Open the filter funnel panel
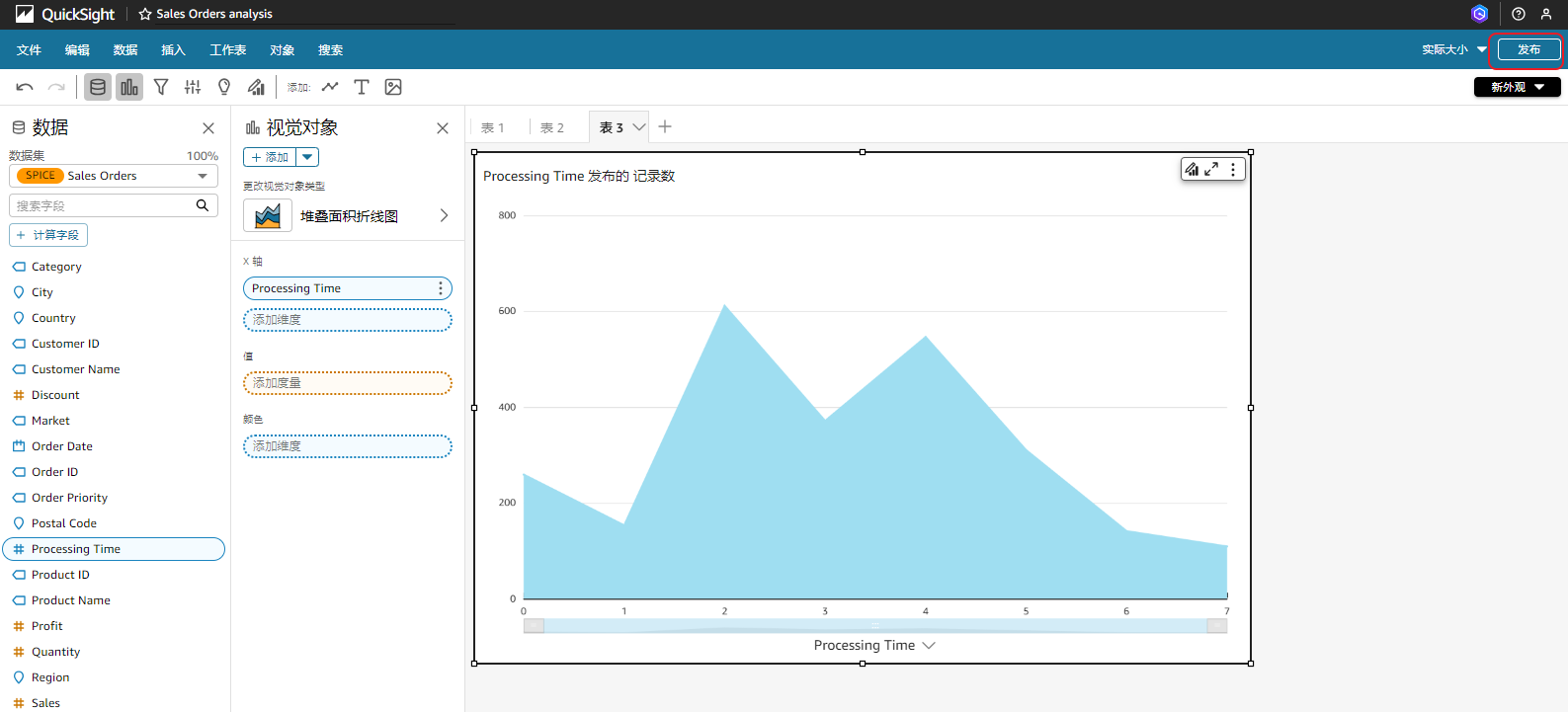 (x=161, y=87)
